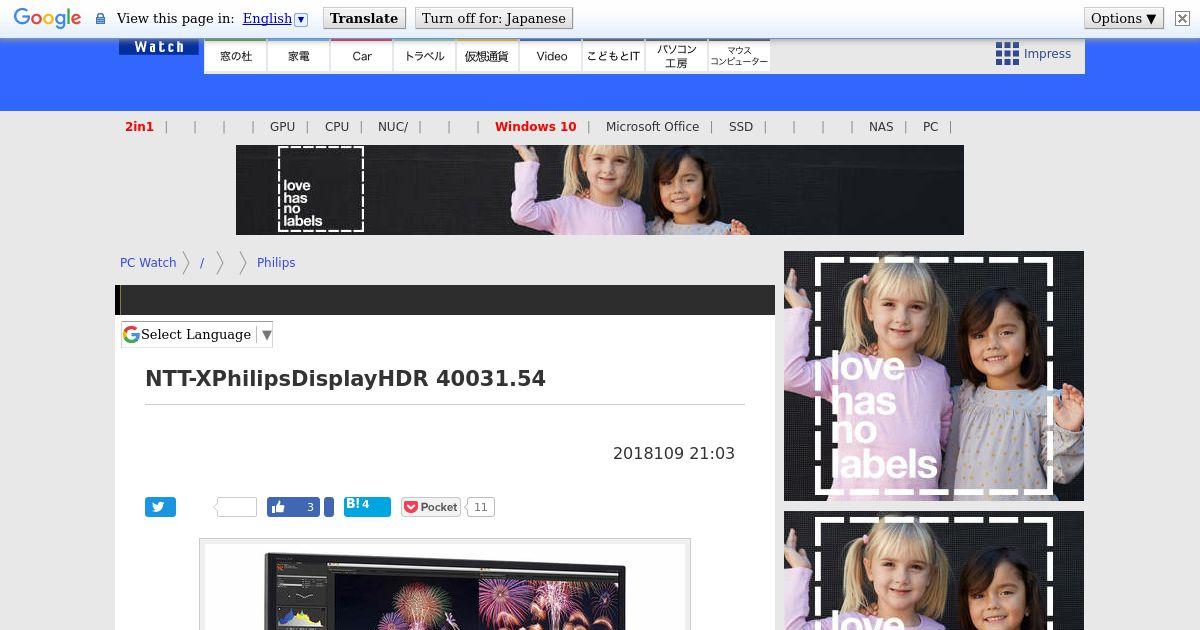The image size is (1200, 630).
Task: Select the PC topic link
Action: [930, 127]
